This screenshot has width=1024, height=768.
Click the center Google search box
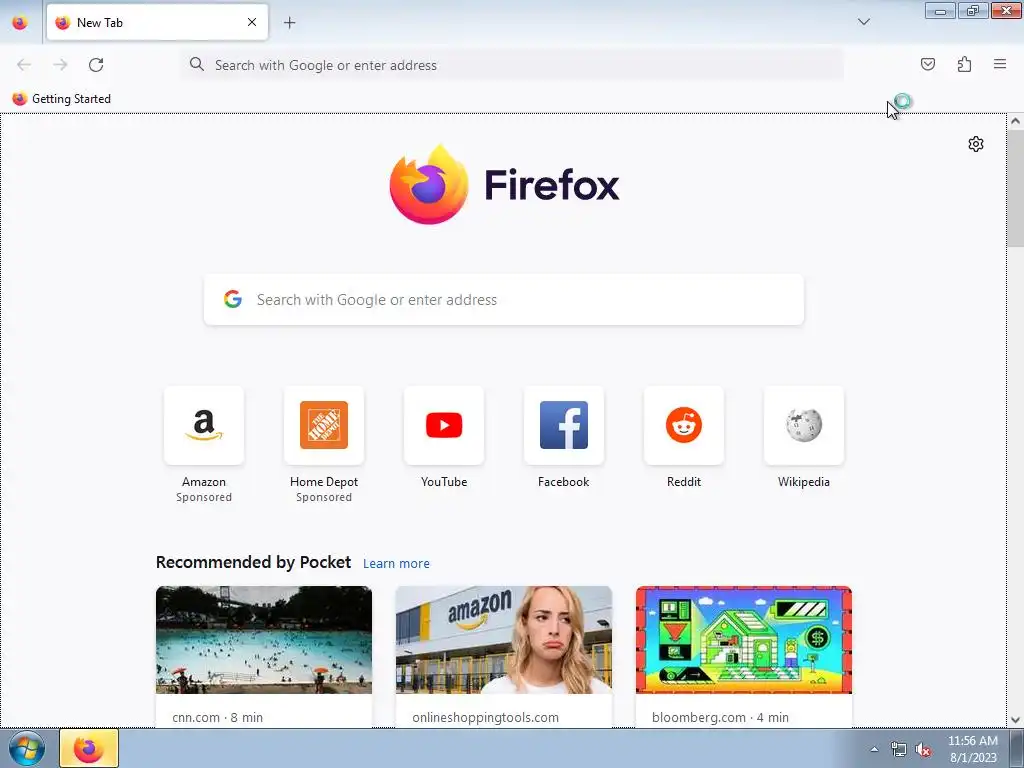(504, 300)
